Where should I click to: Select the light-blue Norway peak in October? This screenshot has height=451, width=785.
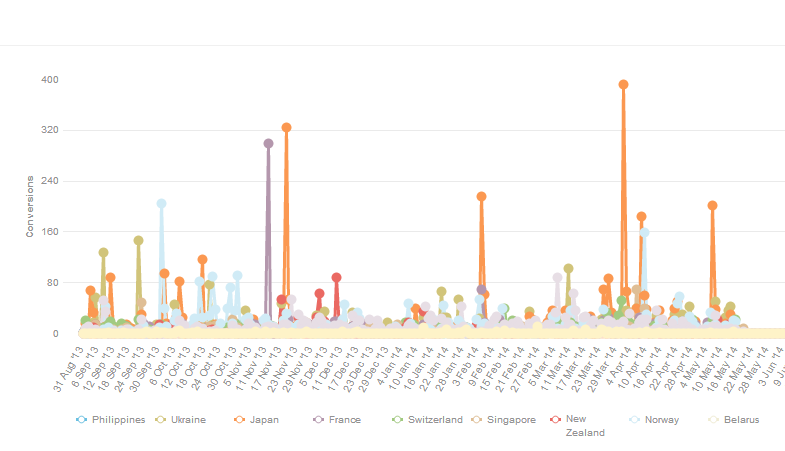tap(161, 203)
